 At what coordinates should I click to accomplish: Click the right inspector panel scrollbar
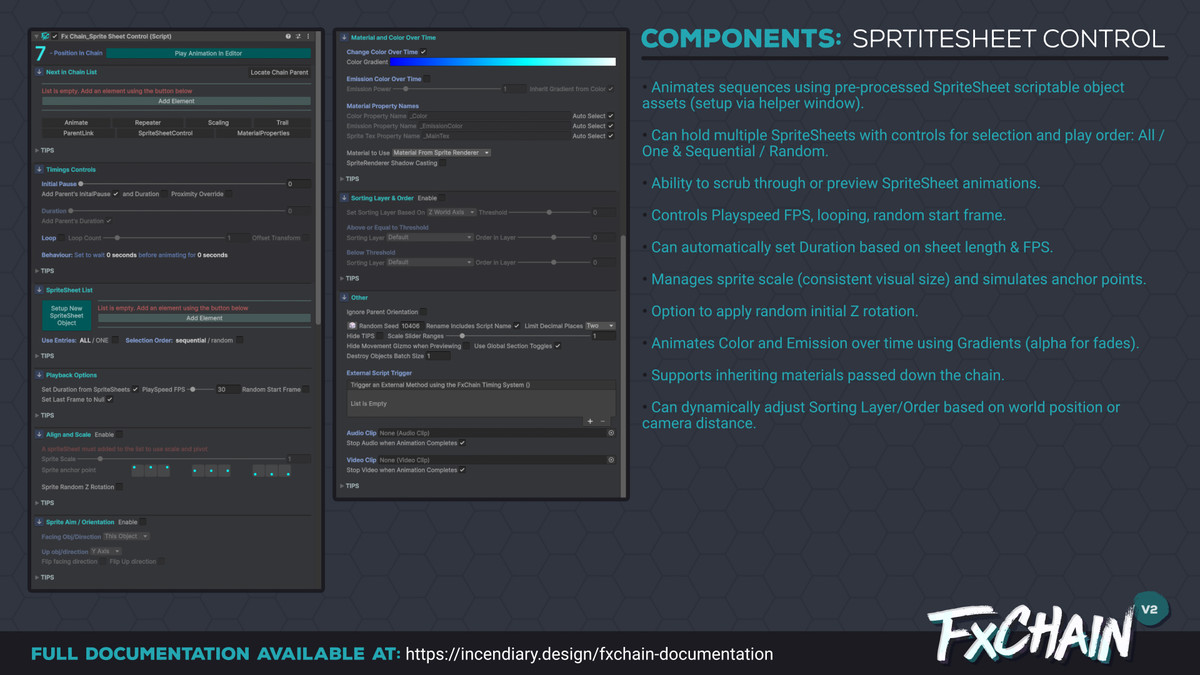click(625, 365)
